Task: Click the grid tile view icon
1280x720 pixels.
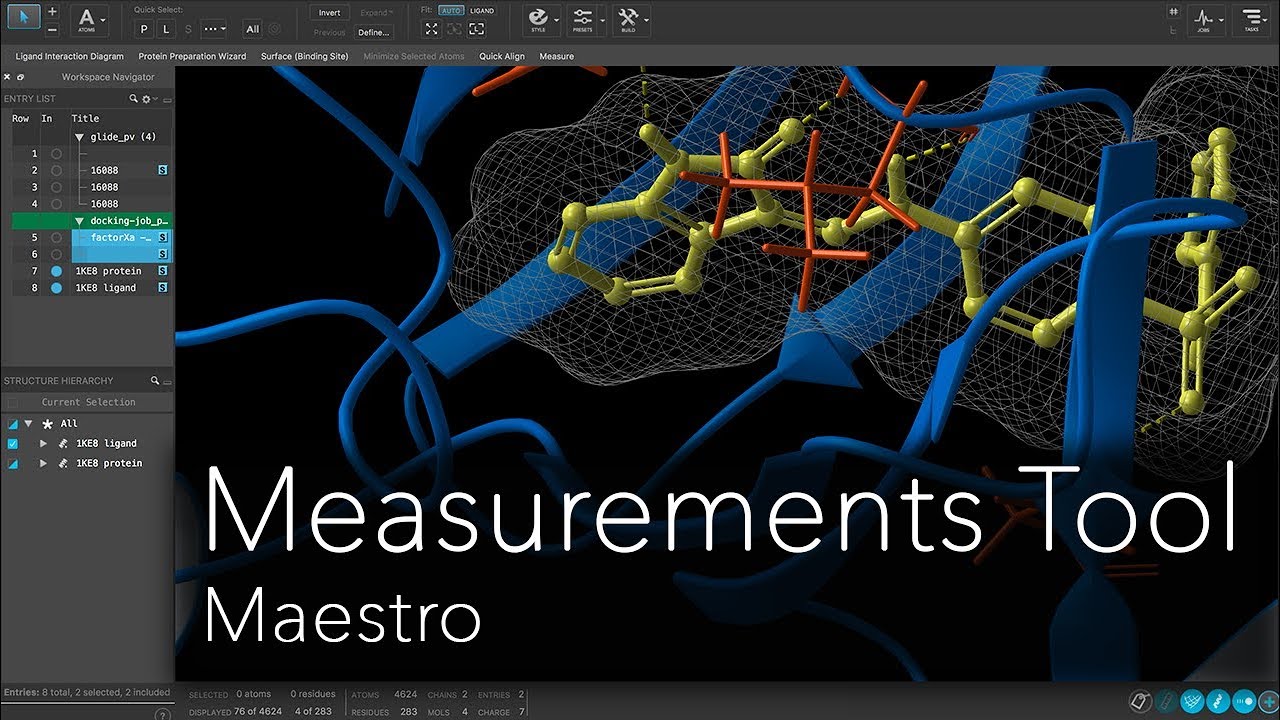Action: point(1173,11)
